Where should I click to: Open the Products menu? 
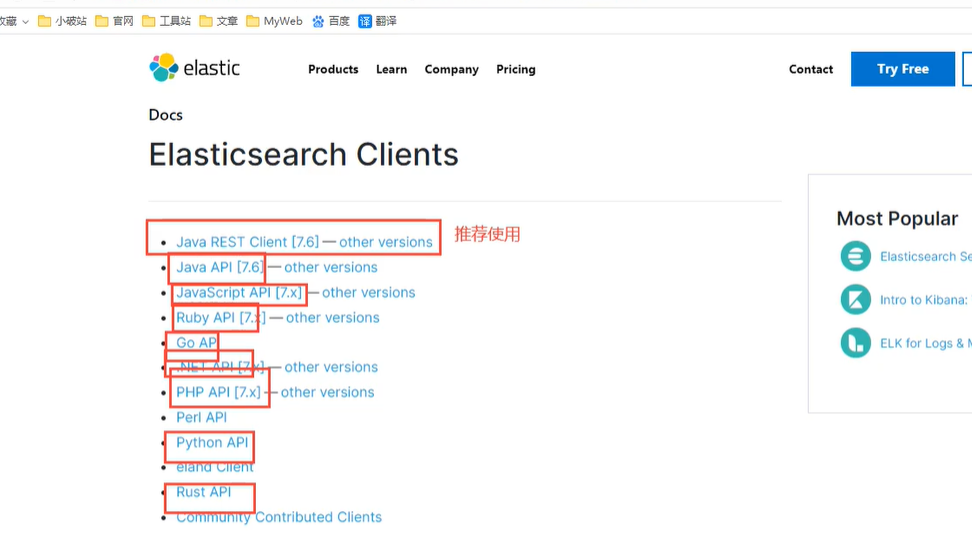click(x=333, y=69)
